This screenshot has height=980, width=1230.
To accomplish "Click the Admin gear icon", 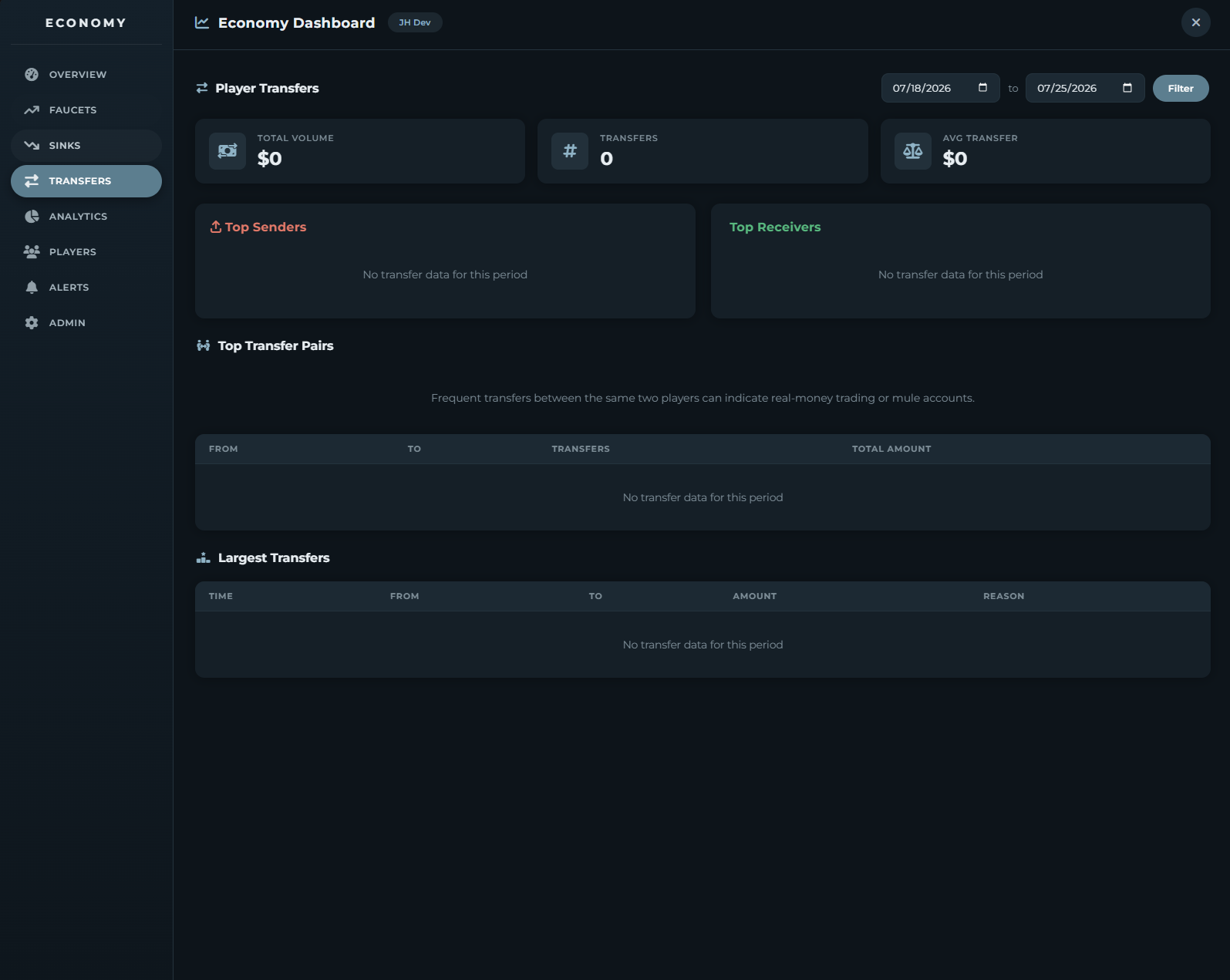I will 32,323.
